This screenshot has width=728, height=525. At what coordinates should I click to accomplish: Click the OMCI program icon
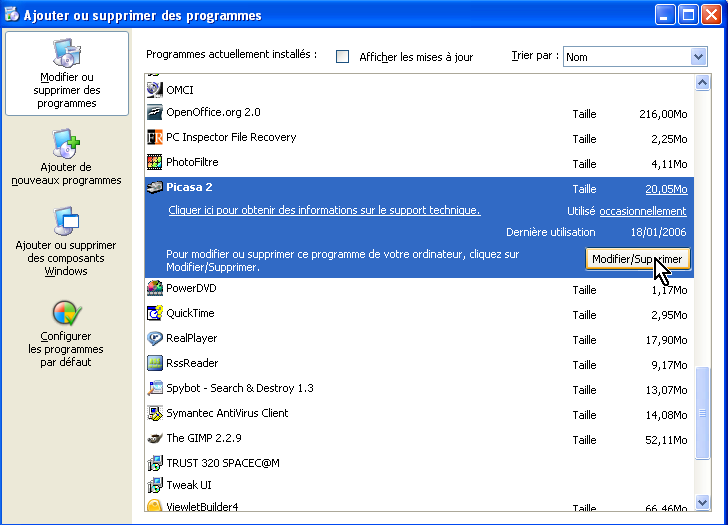[x=155, y=90]
